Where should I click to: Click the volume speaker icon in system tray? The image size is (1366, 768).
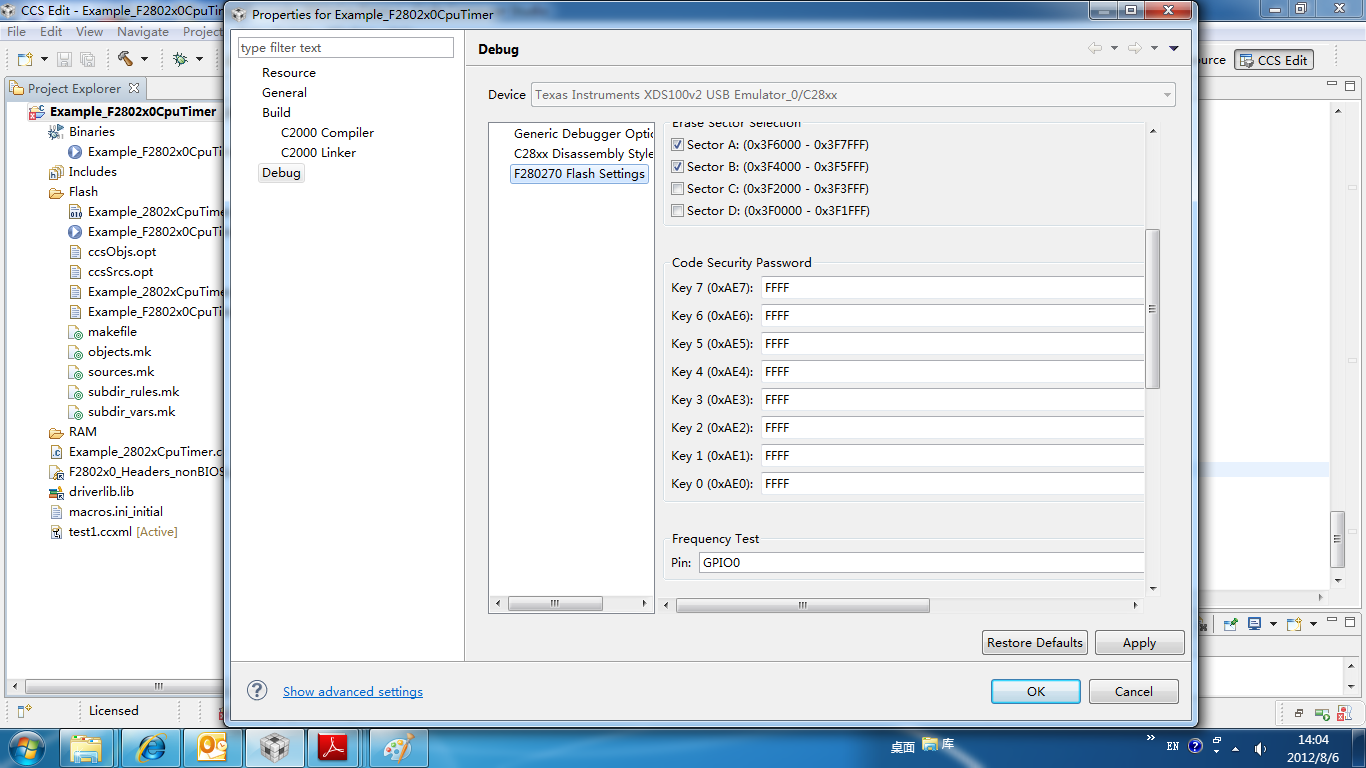pyautogui.click(x=1260, y=747)
